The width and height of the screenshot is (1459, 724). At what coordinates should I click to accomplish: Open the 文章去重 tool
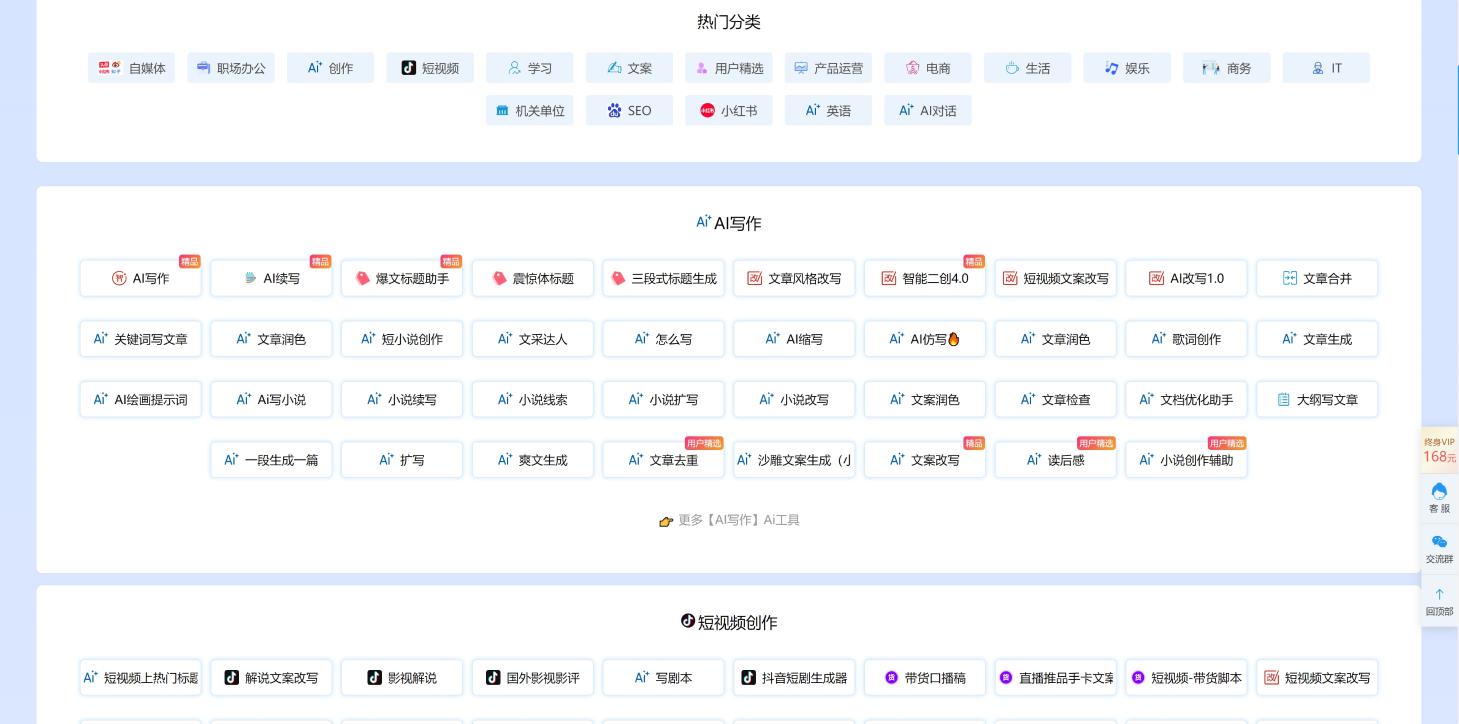[x=663, y=460]
